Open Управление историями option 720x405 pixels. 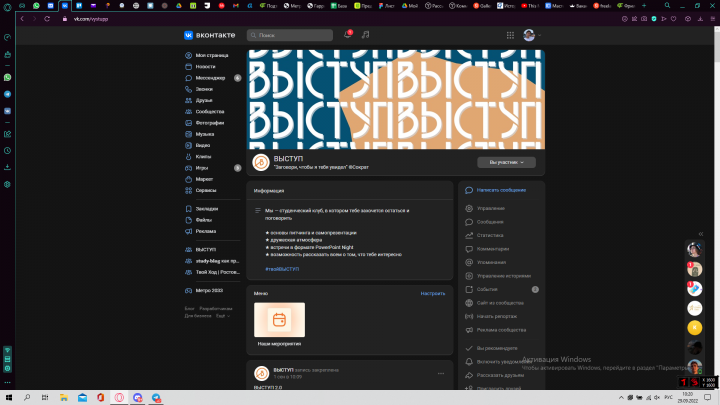tap(503, 276)
